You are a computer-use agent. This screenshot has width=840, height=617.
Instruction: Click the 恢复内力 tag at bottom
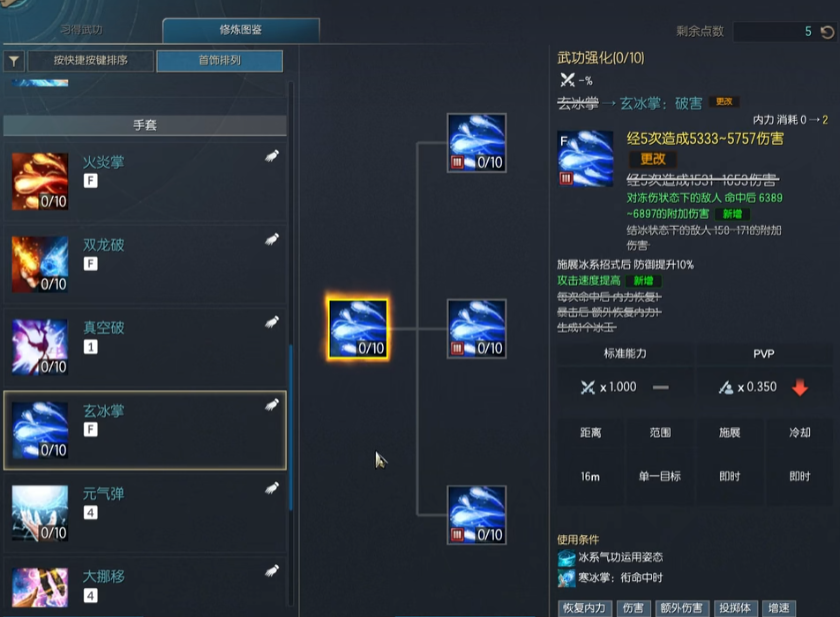pos(584,608)
